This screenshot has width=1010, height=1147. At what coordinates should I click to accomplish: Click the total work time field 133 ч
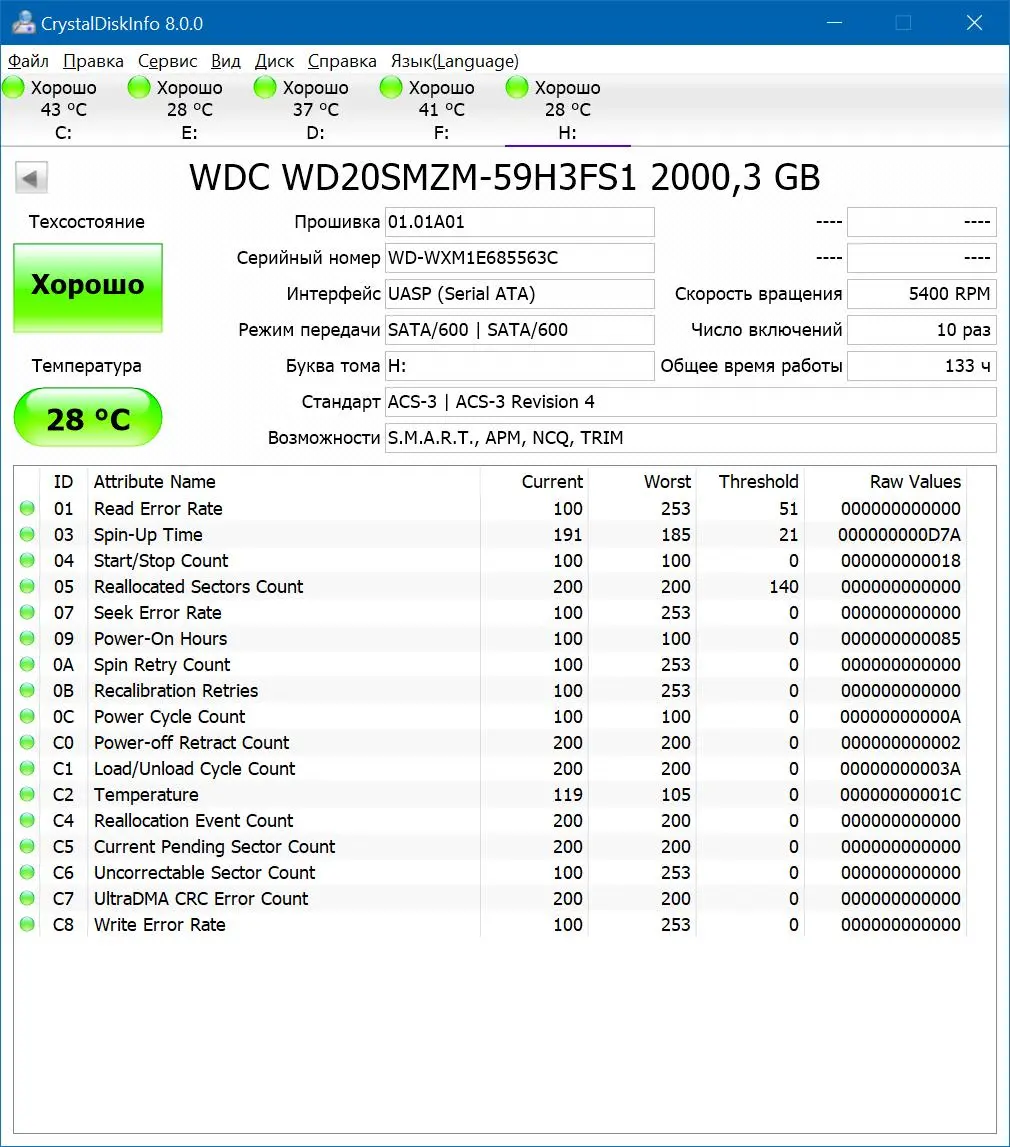pyautogui.click(x=922, y=366)
